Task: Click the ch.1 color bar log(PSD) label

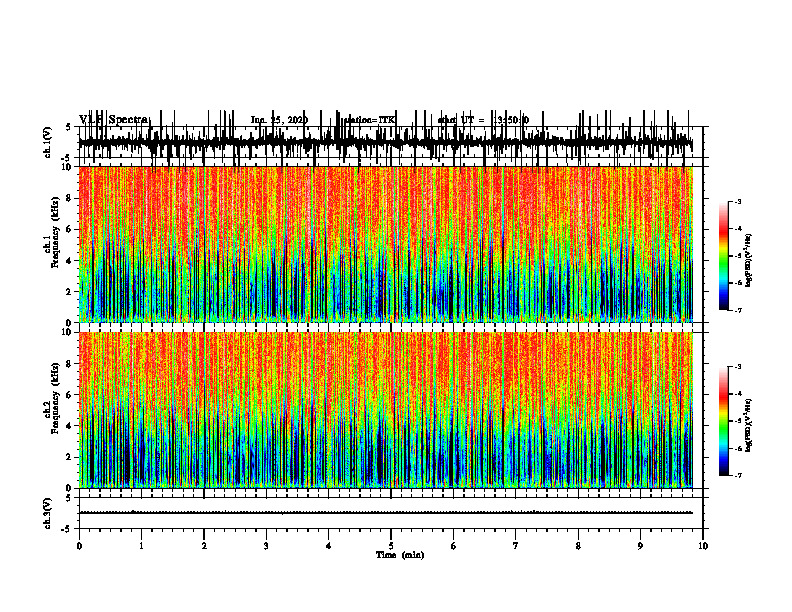Action: pos(749,260)
